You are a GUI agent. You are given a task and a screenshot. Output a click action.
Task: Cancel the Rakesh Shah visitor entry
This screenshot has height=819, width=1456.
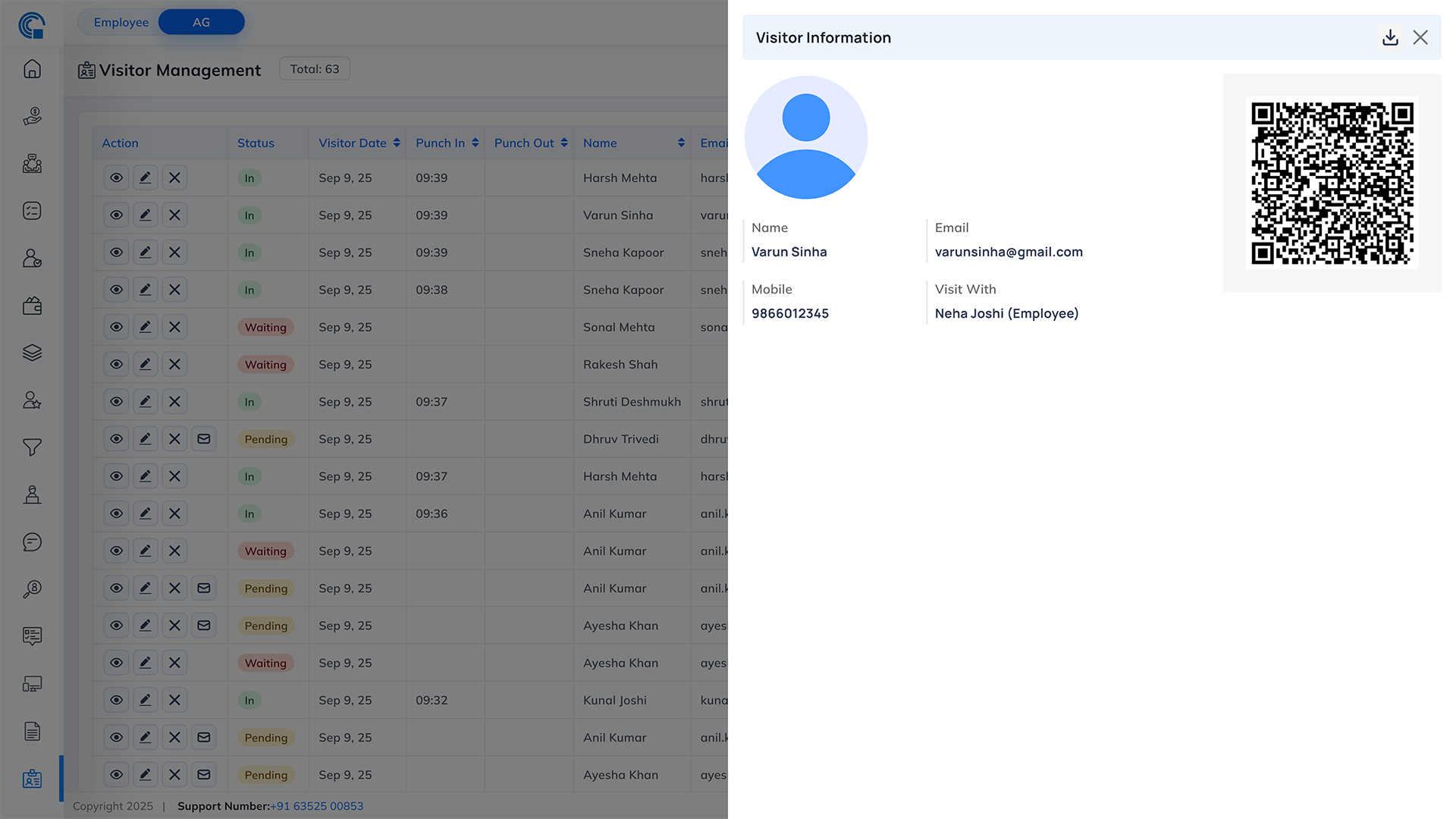point(174,365)
